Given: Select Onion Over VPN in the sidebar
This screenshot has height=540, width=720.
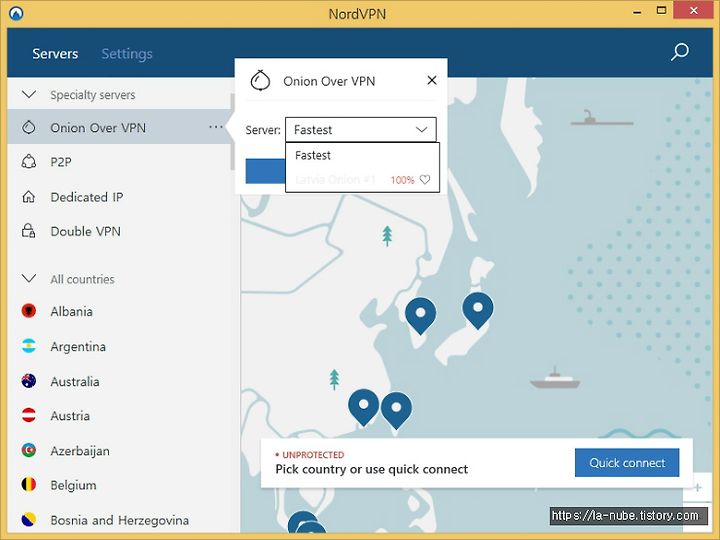Looking at the screenshot, I should [x=119, y=127].
